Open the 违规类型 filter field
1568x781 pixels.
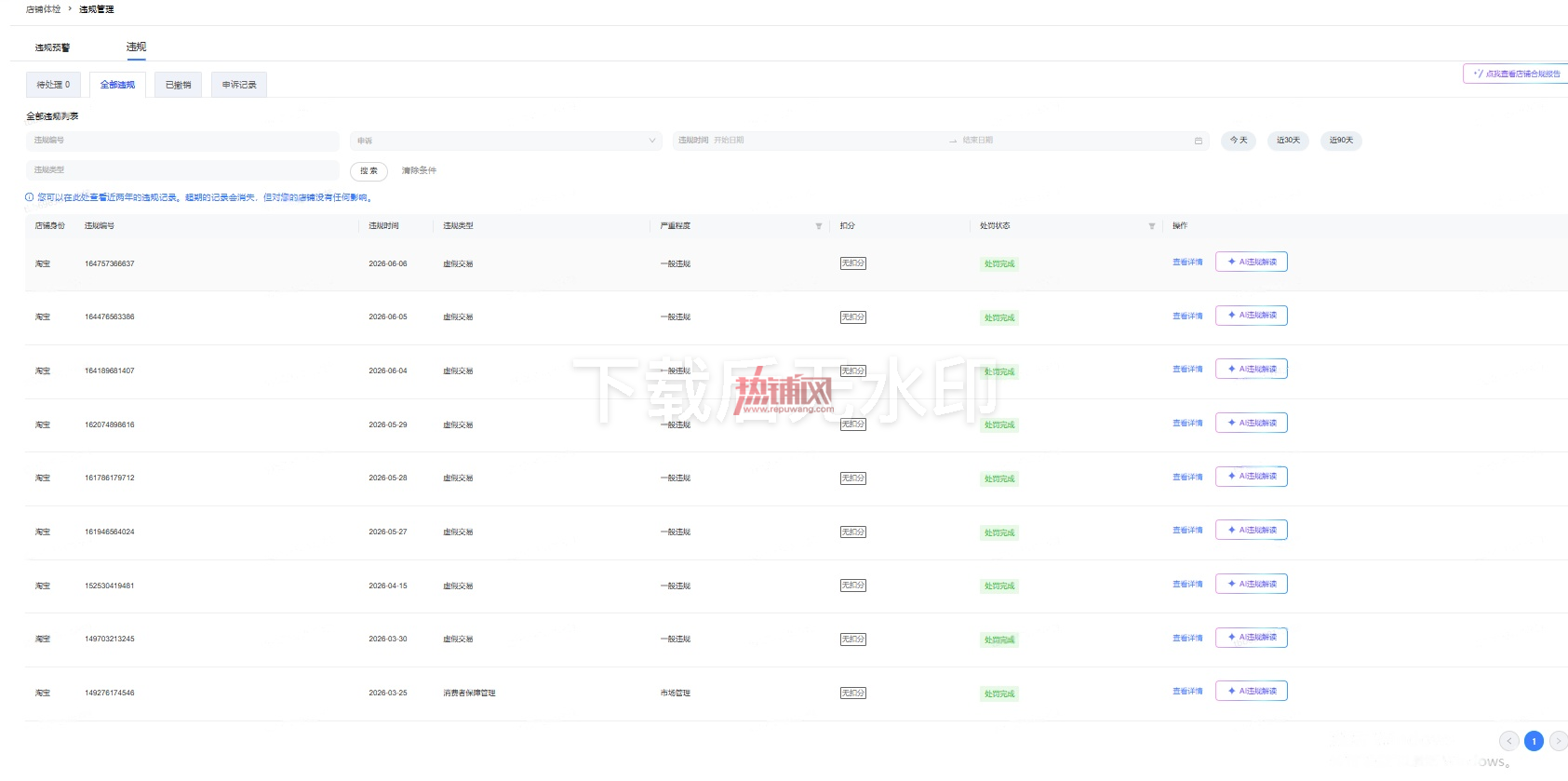(182, 170)
